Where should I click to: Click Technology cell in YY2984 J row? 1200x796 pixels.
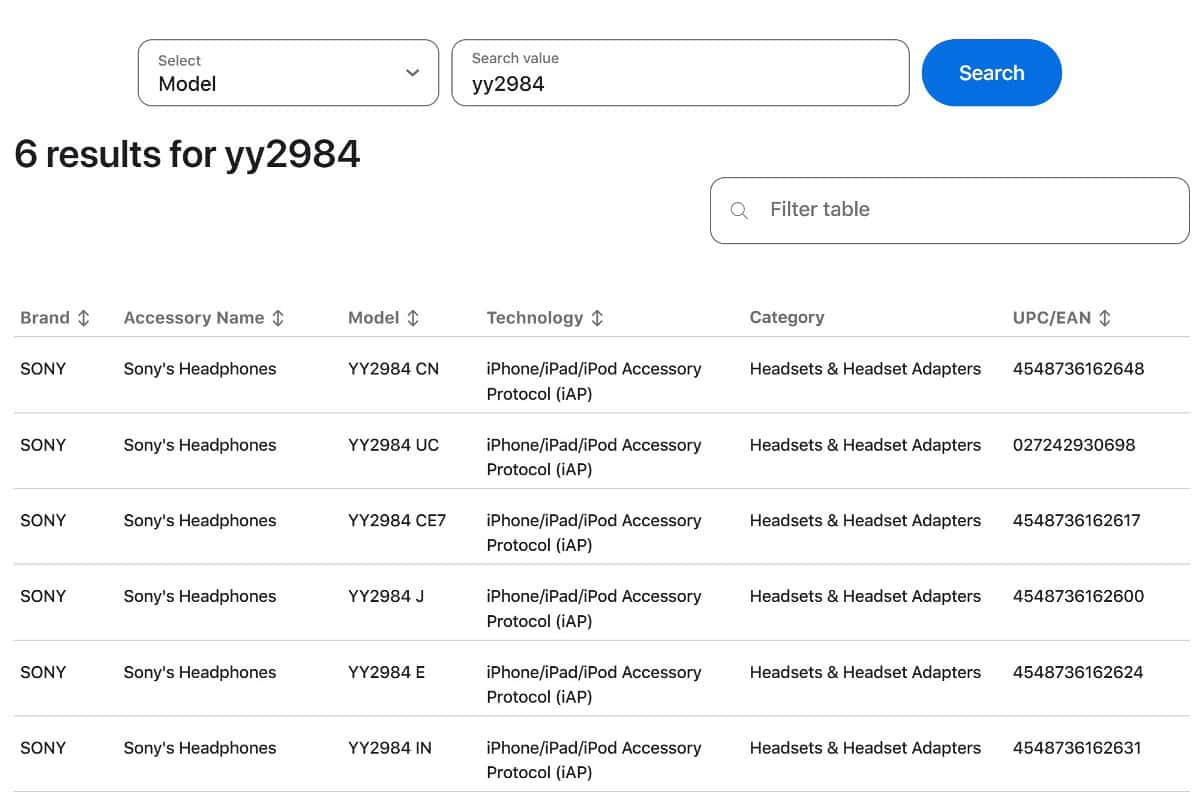[594, 609]
